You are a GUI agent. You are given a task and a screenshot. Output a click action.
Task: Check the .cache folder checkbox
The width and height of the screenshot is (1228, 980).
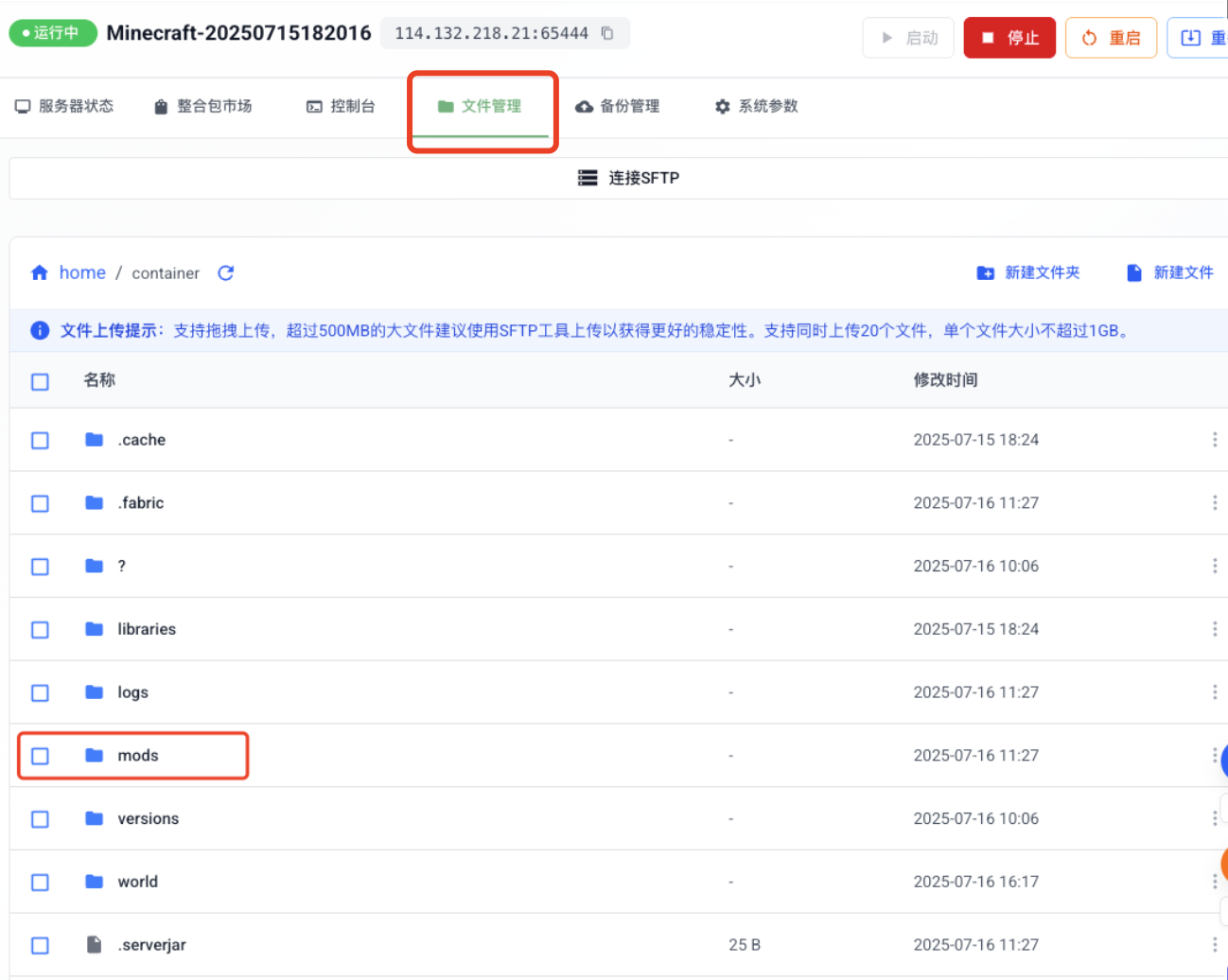(40, 441)
